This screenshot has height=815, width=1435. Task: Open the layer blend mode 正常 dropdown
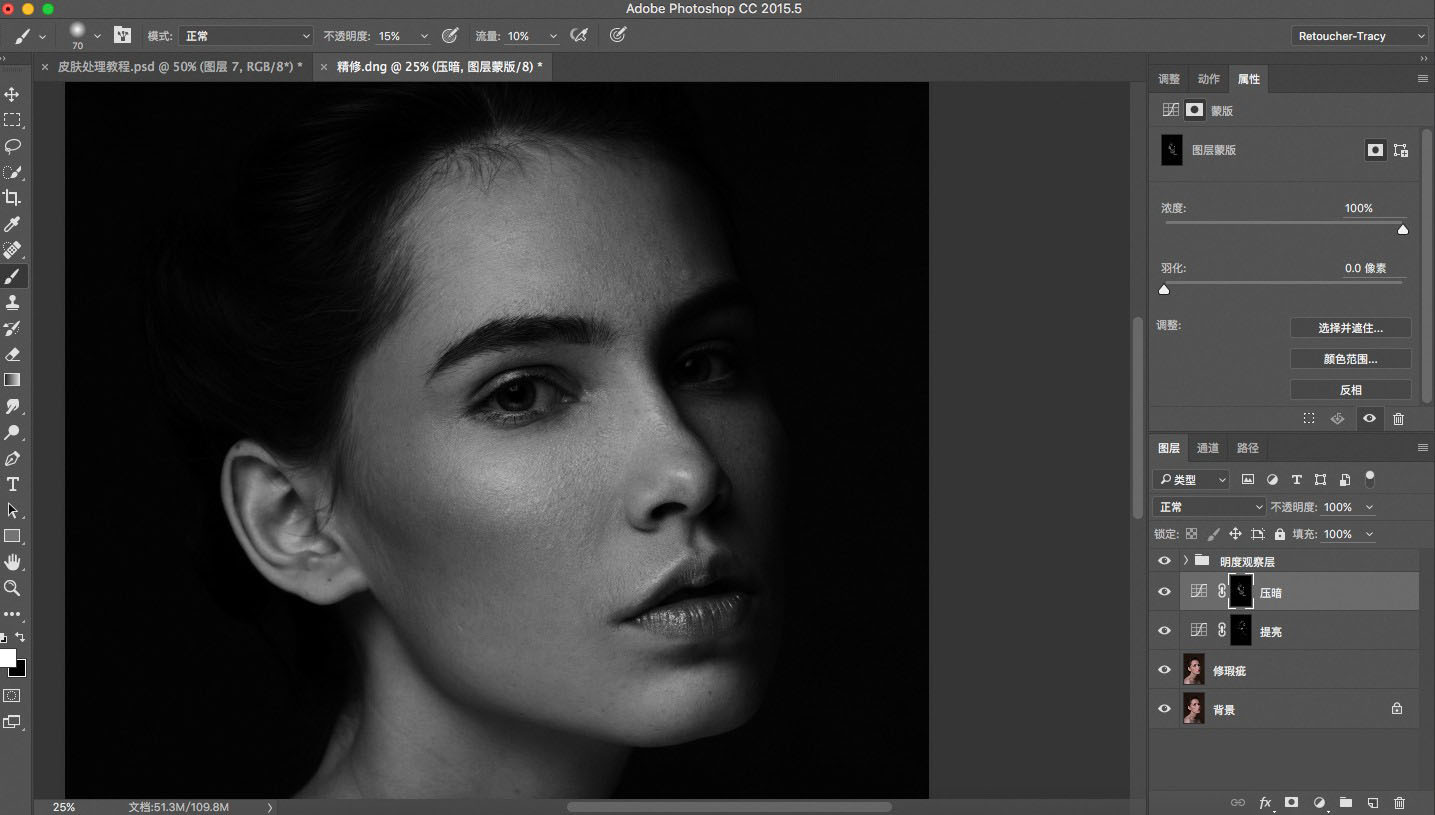click(1209, 507)
